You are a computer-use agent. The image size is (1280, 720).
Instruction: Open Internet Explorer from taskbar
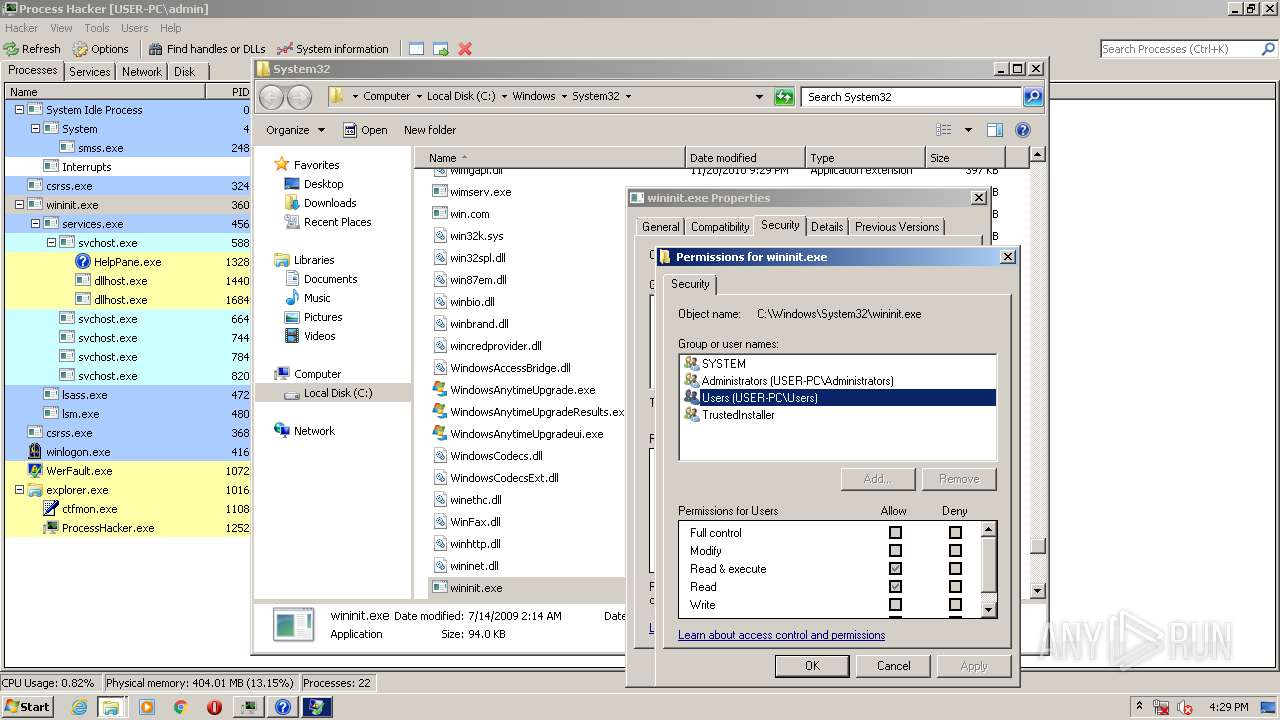click(x=80, y=707)
